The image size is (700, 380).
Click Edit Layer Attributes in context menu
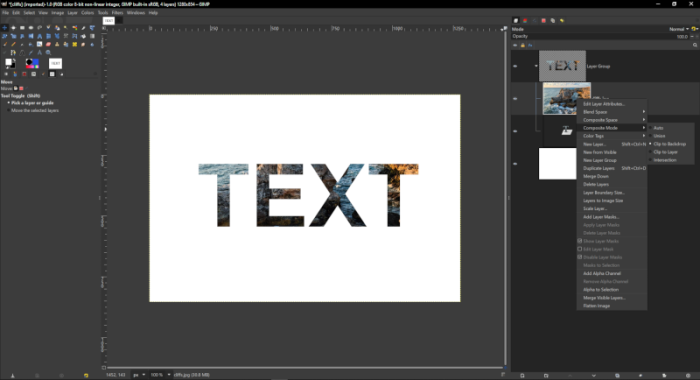(612, 104)
